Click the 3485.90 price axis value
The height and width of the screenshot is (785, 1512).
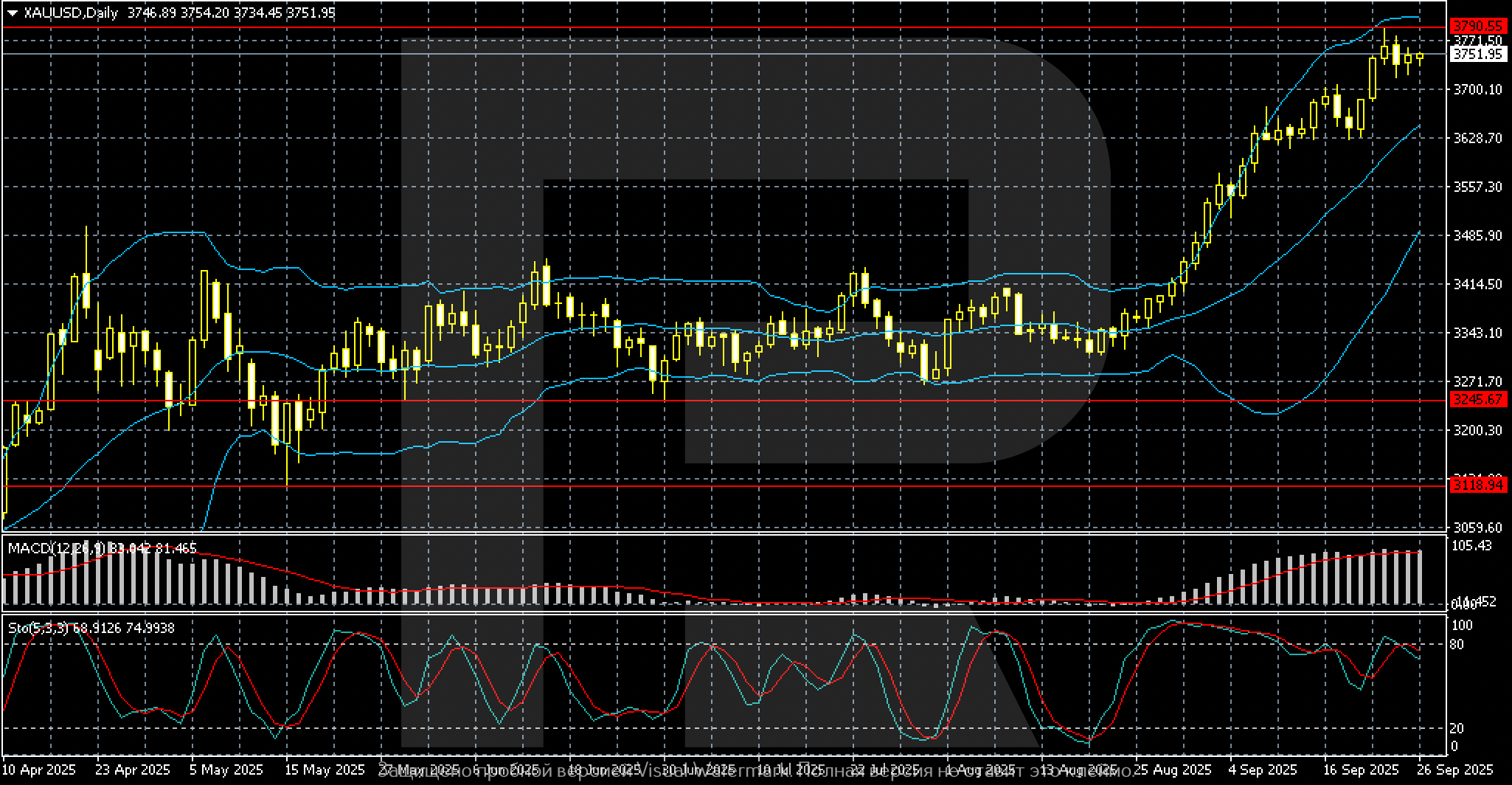tap(1477, 235)
